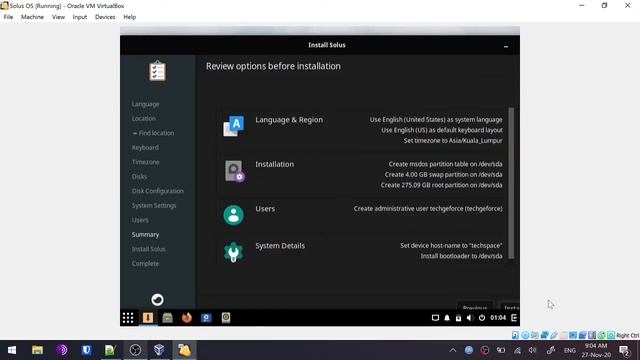The image size is (640, 360).
Task: Select the Keyboard step in the sidebar
Action: tap(145, 148)
